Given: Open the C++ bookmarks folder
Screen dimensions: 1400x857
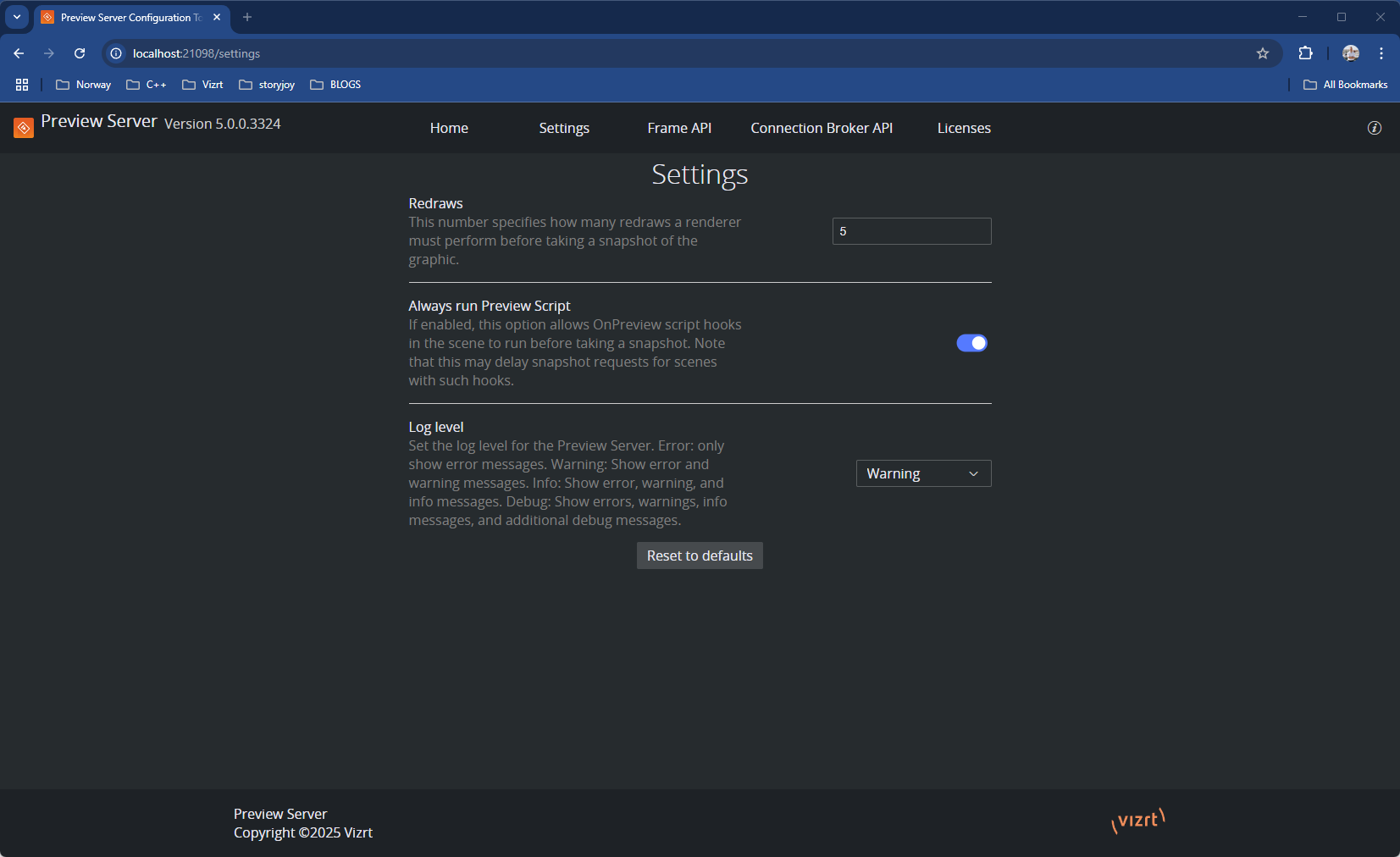Looking at the screenshot, I should click(146, 85).
